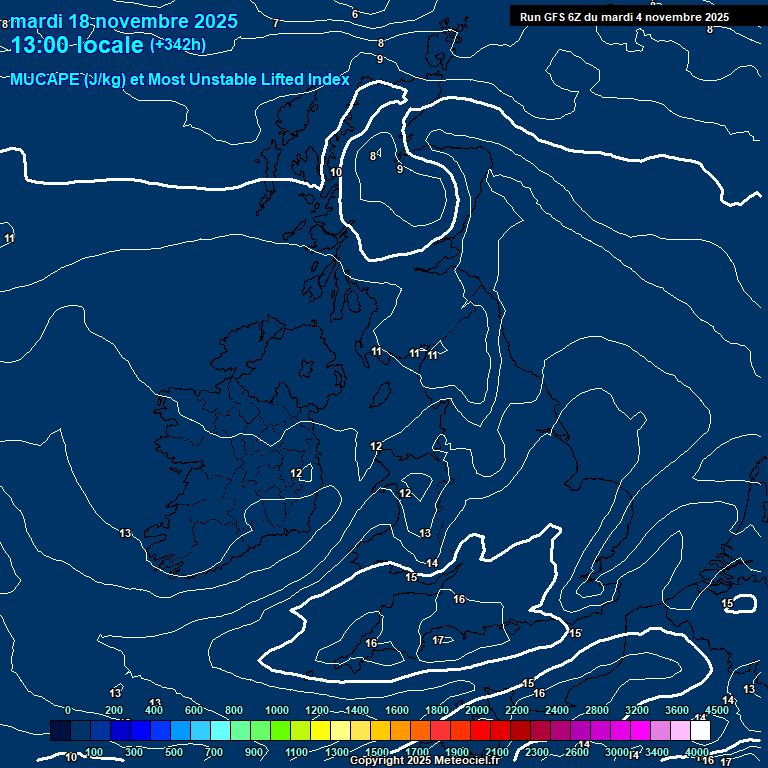Click the legend value "200"

pyautogui.click(x=114, y=710)
